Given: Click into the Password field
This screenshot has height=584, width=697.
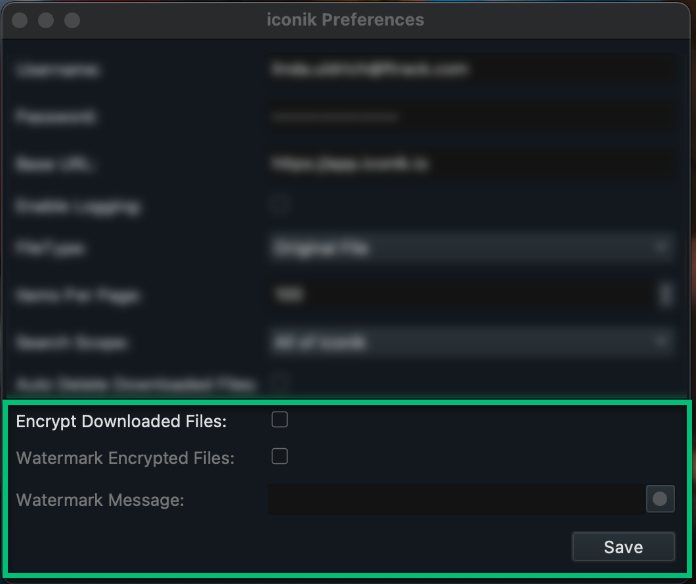Looking at the screenshot, I should (471, 116).
